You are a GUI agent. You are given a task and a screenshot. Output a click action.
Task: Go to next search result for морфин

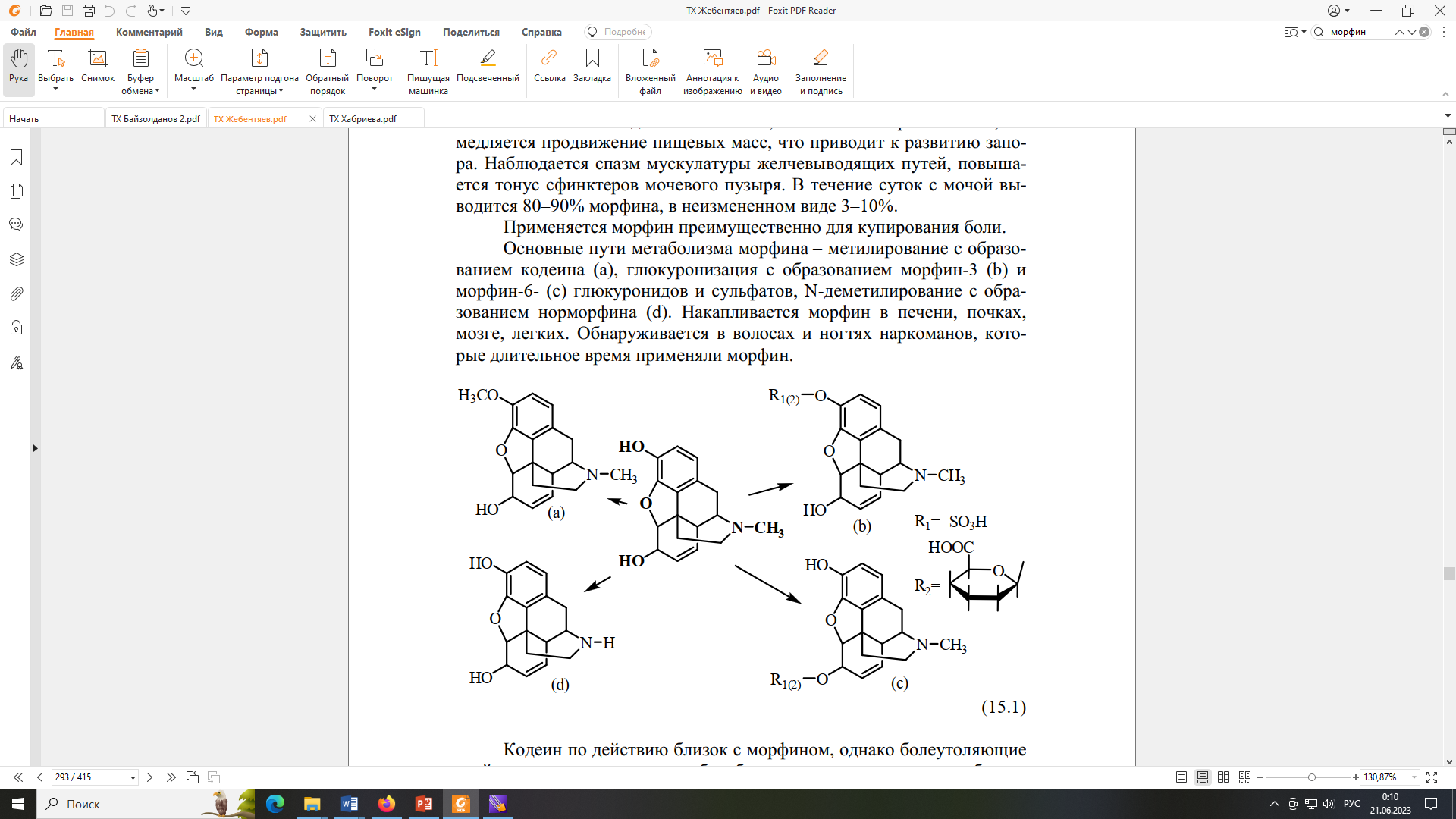pyautogui.click(x=1412, y=32)
